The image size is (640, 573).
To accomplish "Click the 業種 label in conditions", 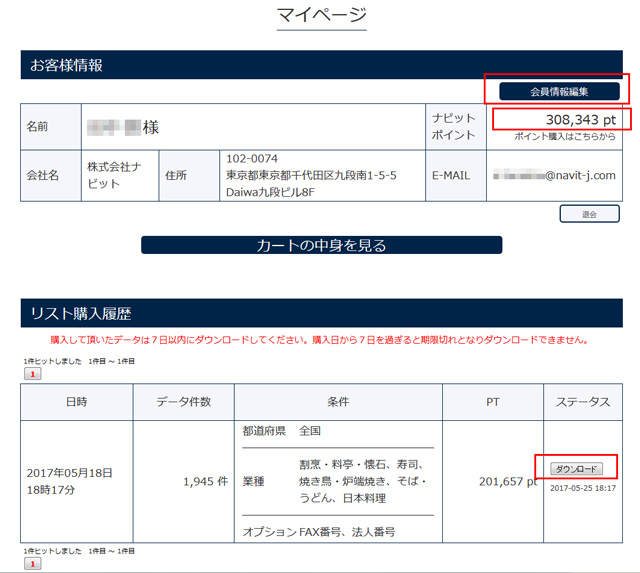I will [x=253, y=482].
